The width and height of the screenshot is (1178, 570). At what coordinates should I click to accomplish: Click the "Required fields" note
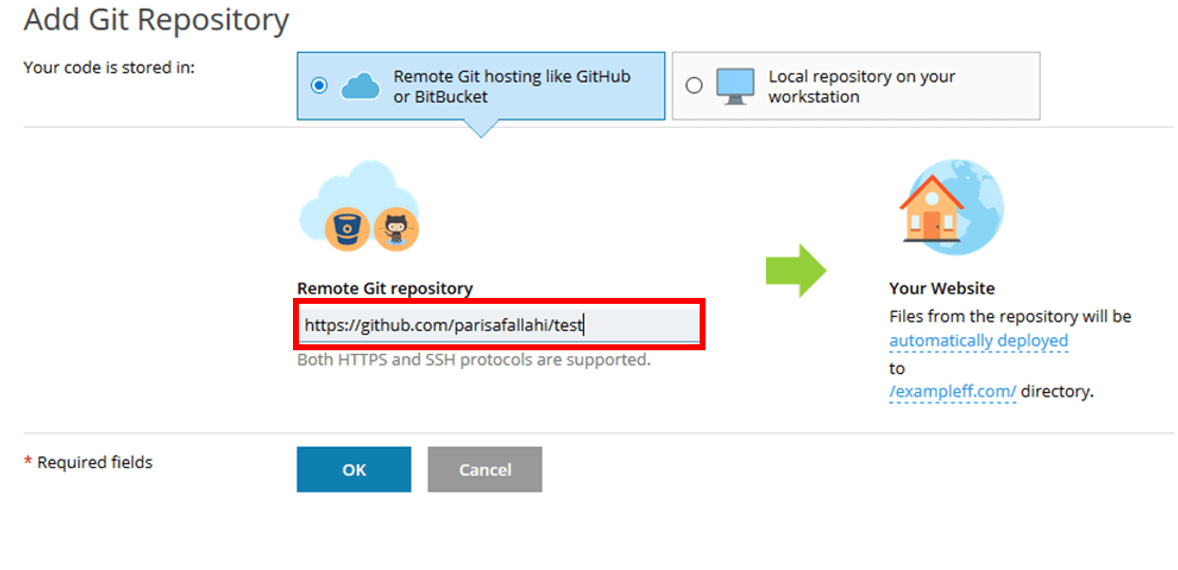[94, 463]
